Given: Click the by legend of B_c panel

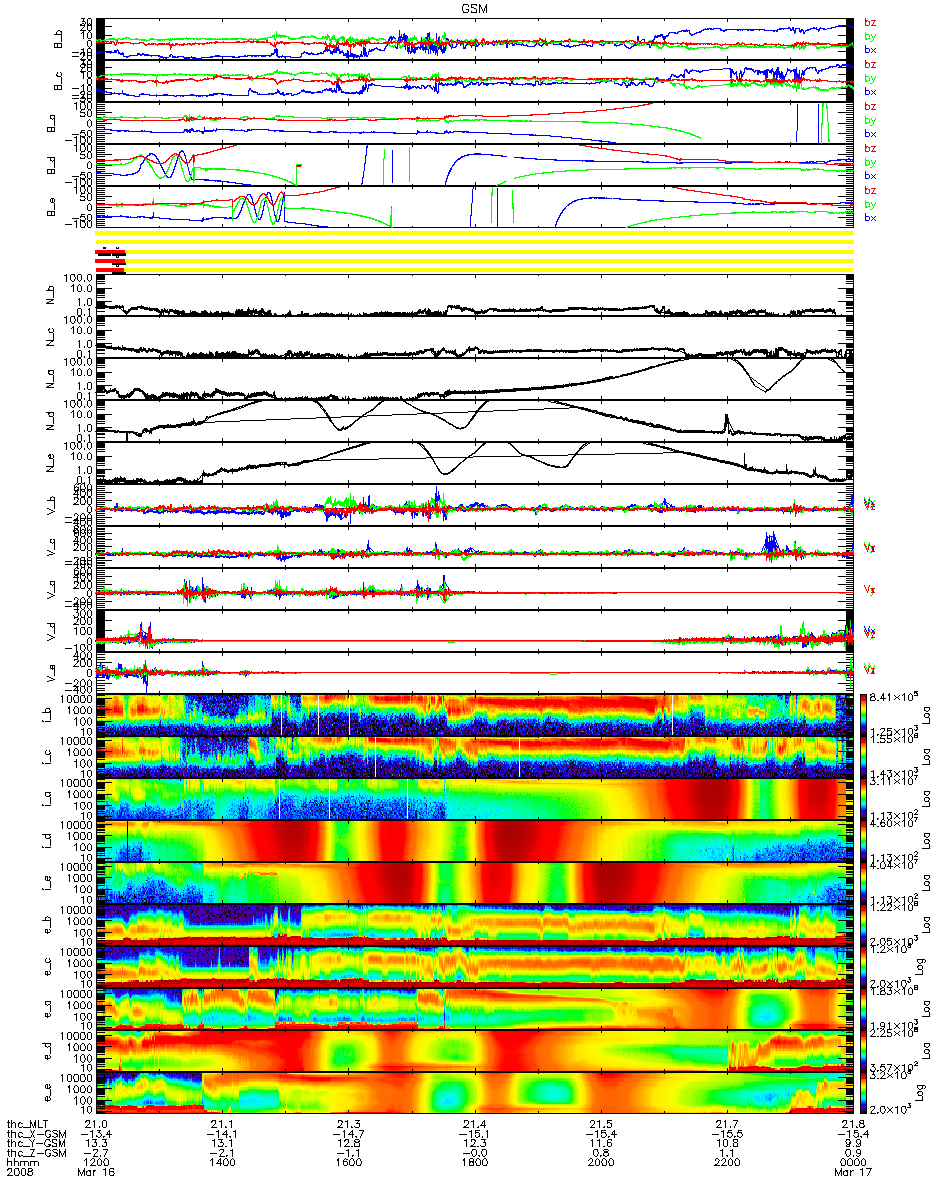Looking at the screenshot, I should pos(870,78).
